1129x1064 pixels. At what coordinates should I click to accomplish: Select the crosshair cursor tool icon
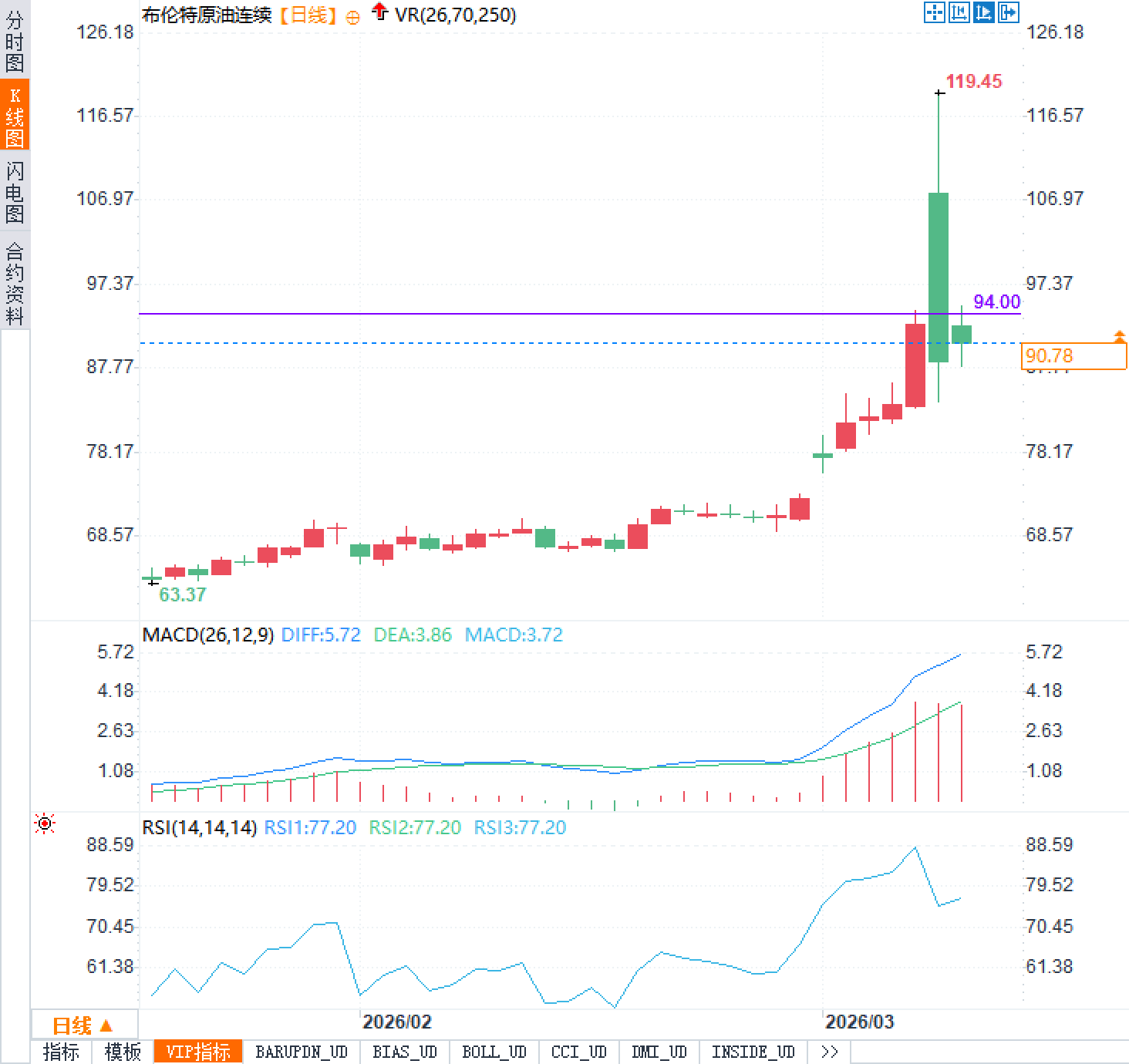tap(935, 12)
